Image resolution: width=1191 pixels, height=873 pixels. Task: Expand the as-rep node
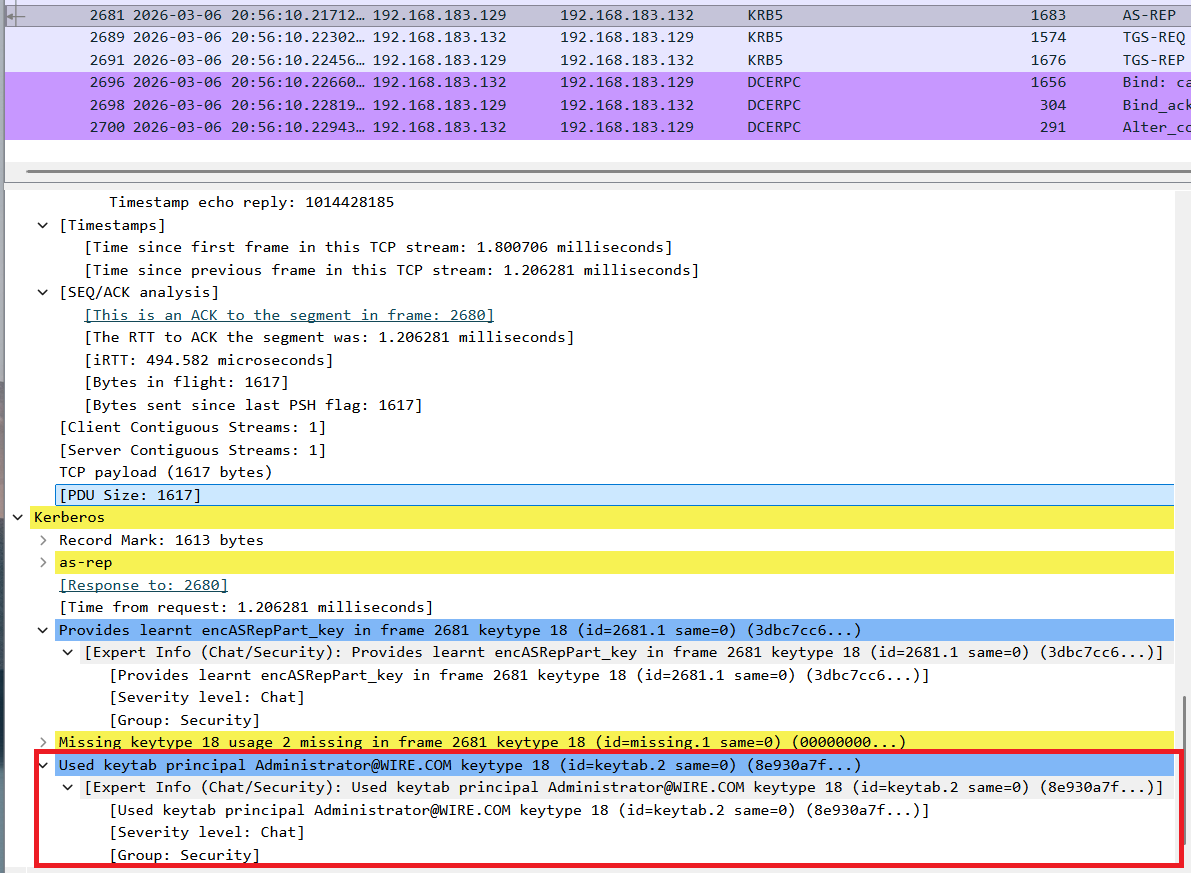43,563
